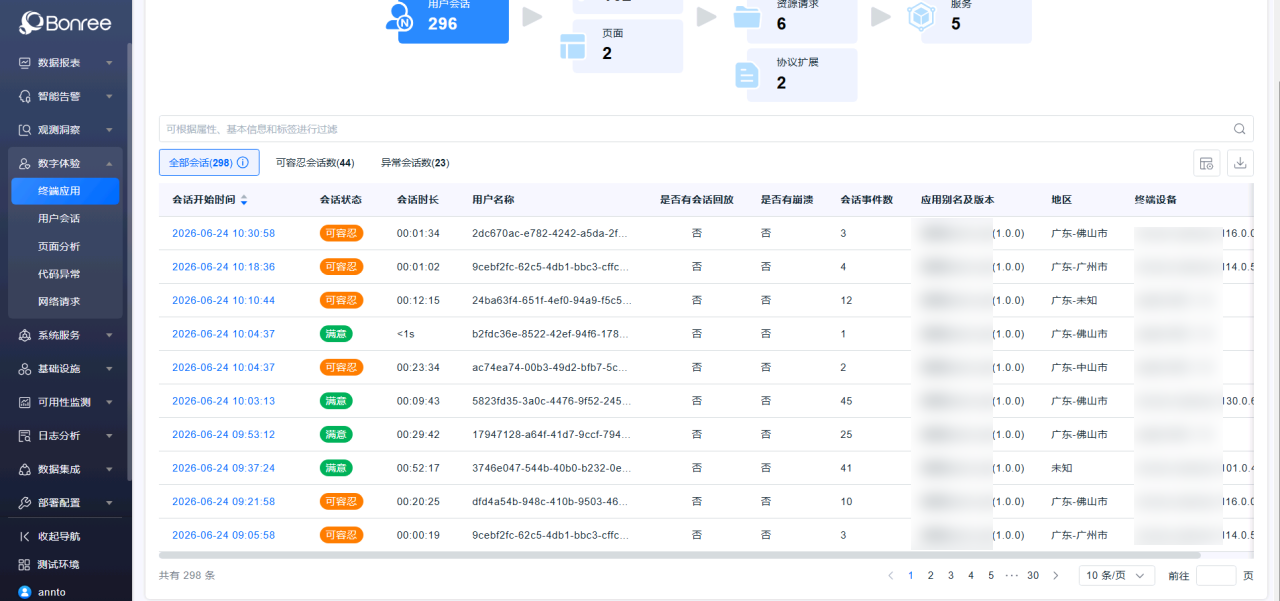Open 终端应用 in sidebar
This screenshot has width=1280, height=601.
pyautogui.click(x=65, y=191)
